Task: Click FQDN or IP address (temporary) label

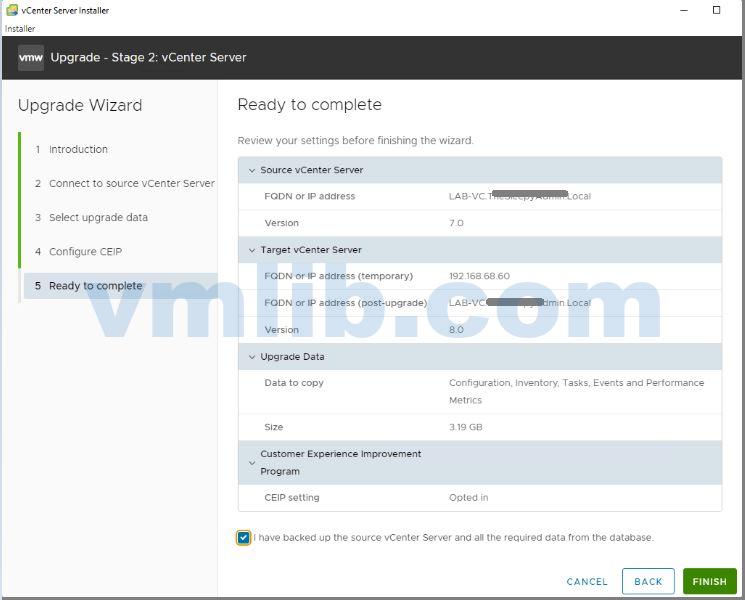Action: (338, 276)
